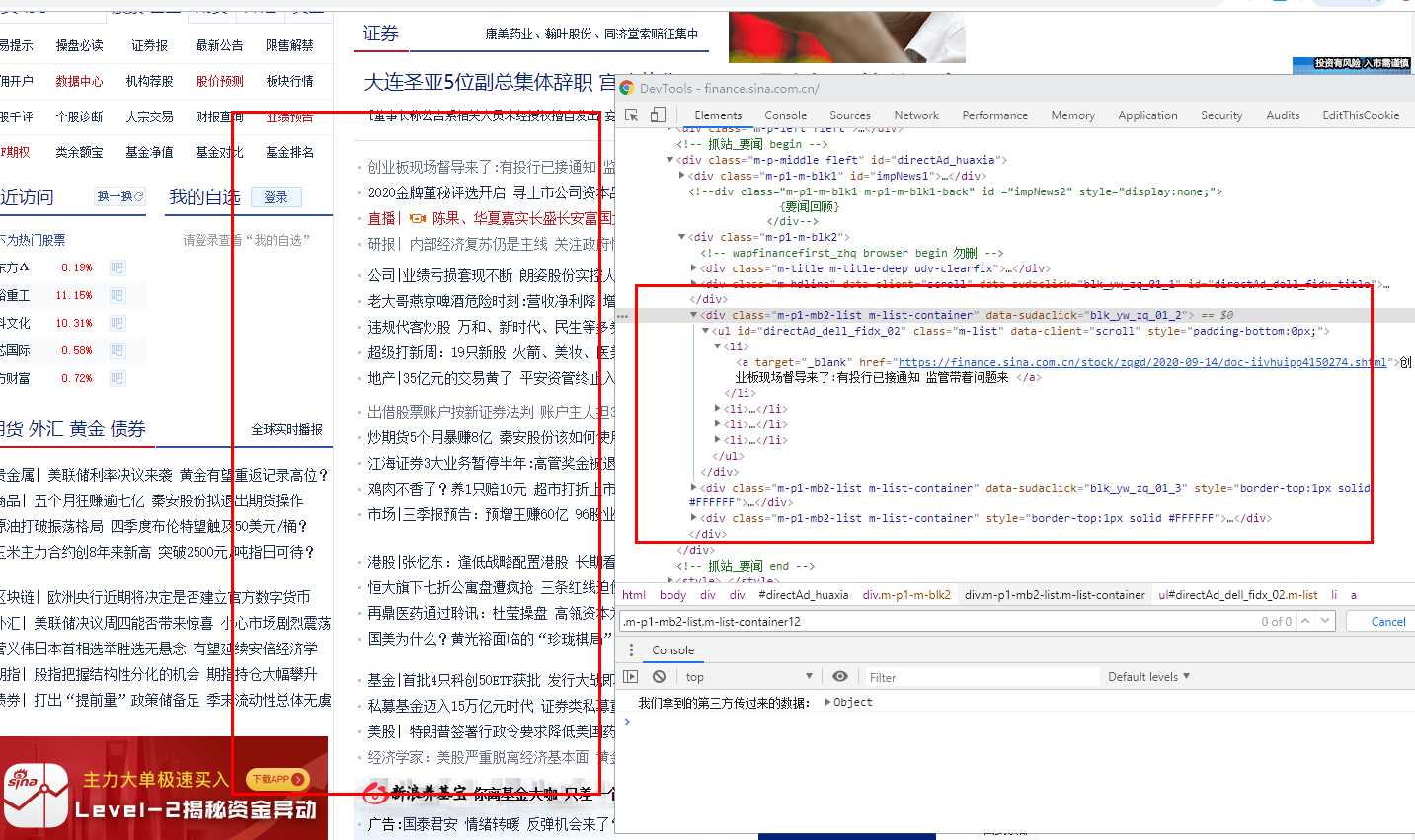Screen dimensions: 1415x840
Task: Jump to previous search result arrow
Action: click(x=1305, y=621)
